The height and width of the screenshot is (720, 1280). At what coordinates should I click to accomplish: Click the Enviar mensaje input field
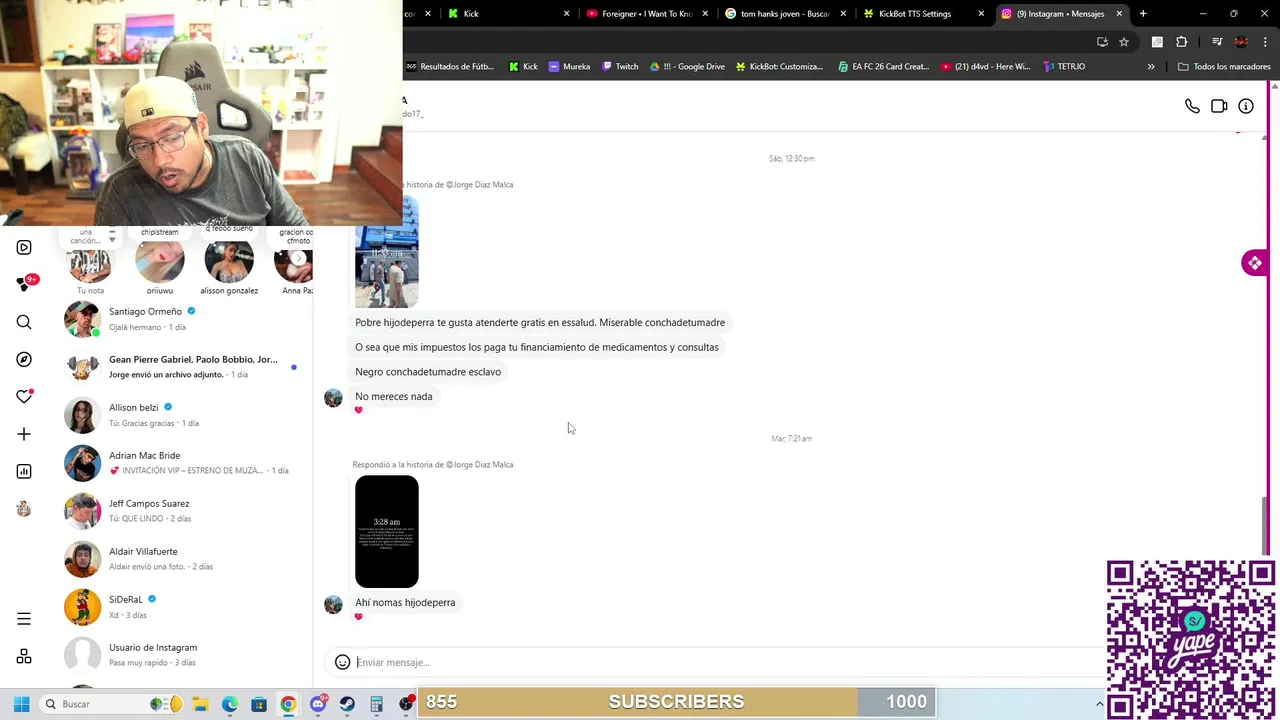click(730, 662)
